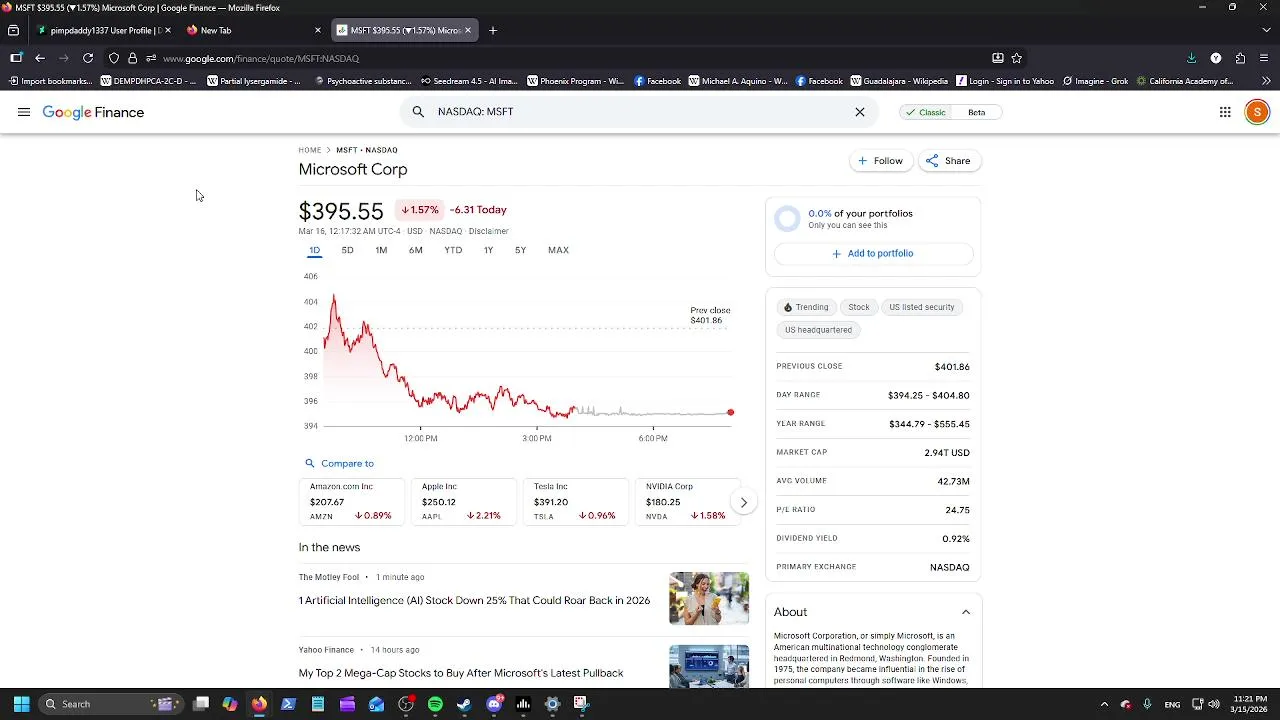
Task: Switch to pimpdaddy1337 User Profile tab
Action: click(104, 30)
